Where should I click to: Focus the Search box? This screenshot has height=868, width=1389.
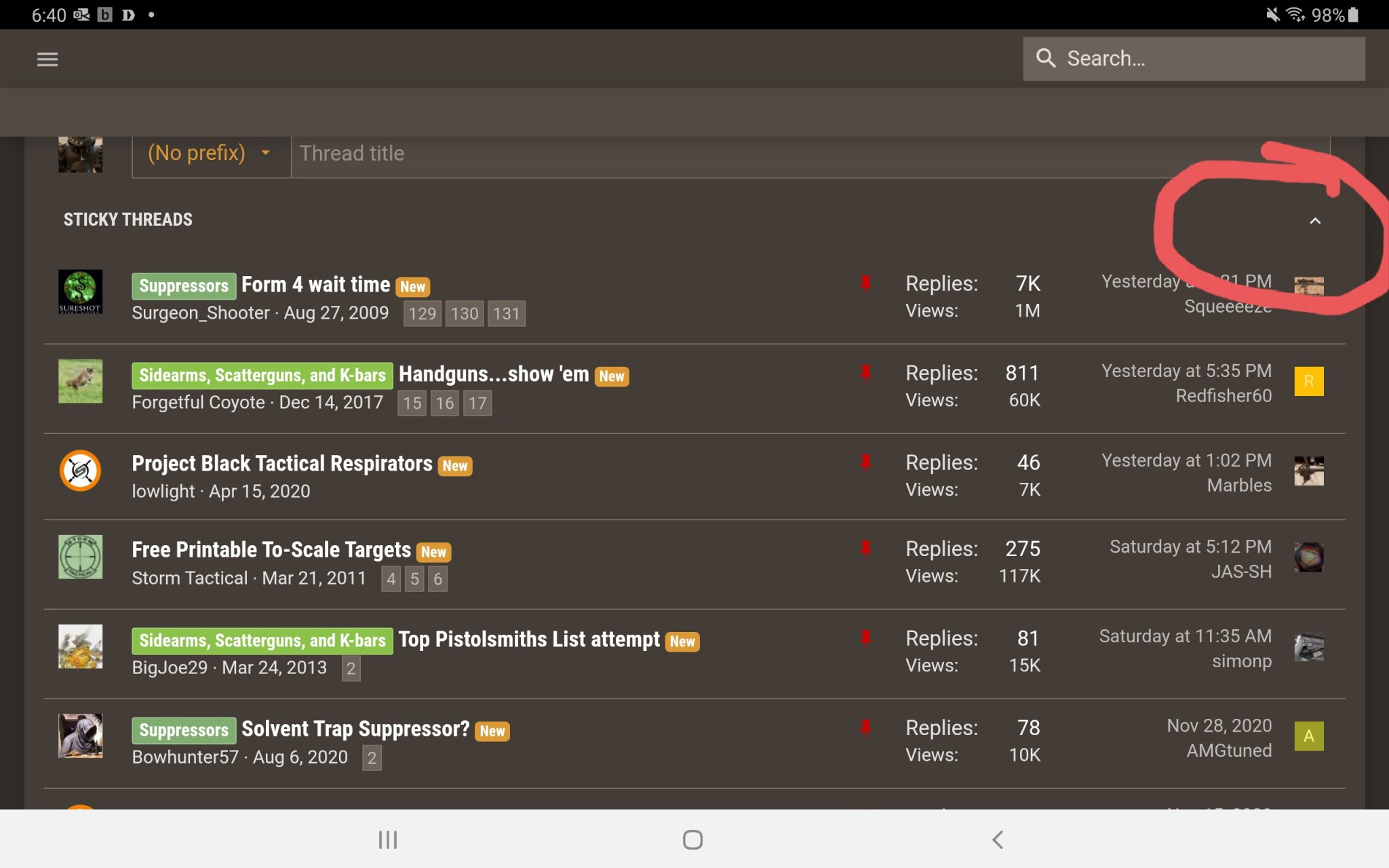click(1207, 59)
